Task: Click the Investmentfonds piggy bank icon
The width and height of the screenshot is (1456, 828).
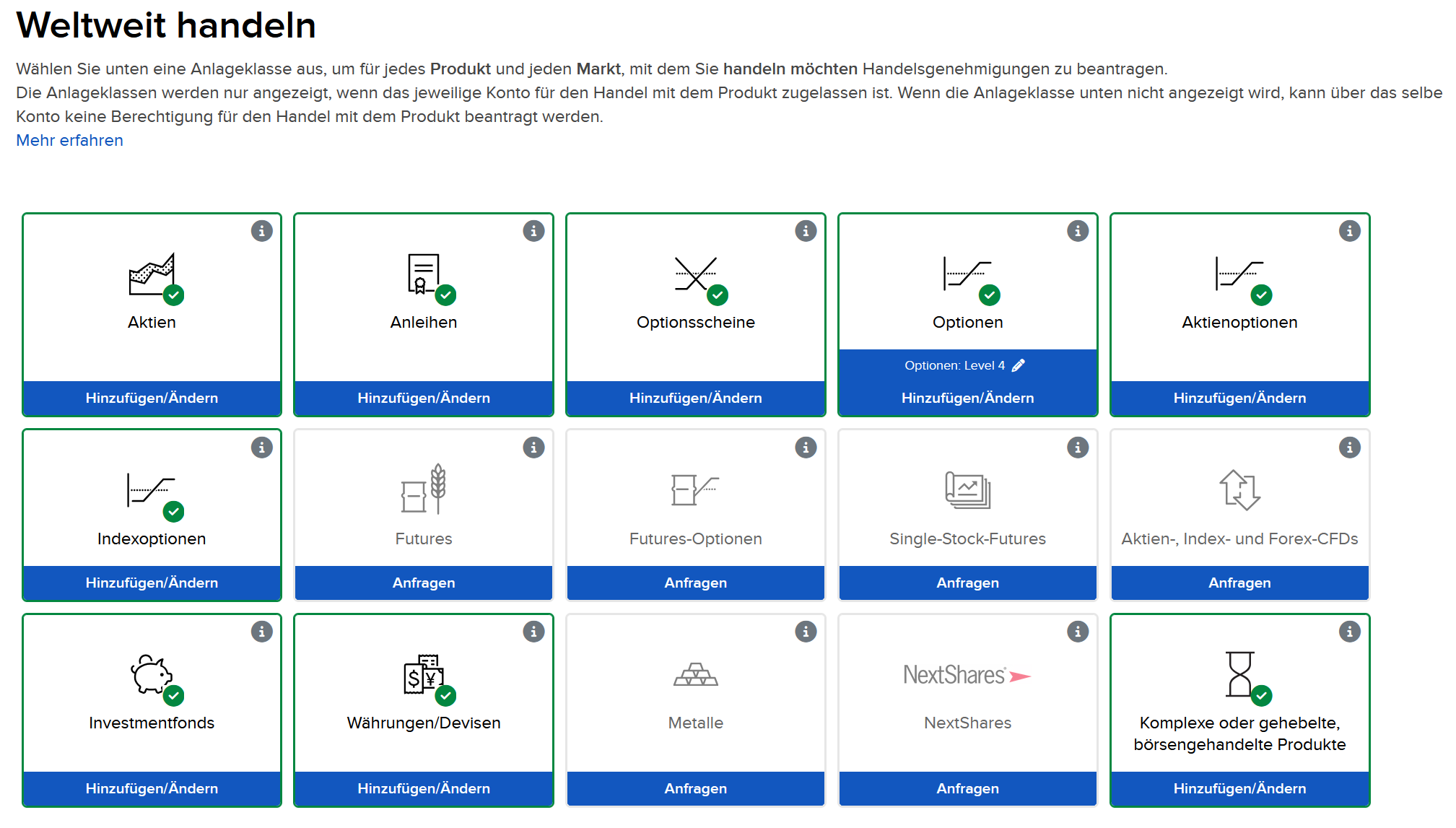Action: (x=152, y=674)
